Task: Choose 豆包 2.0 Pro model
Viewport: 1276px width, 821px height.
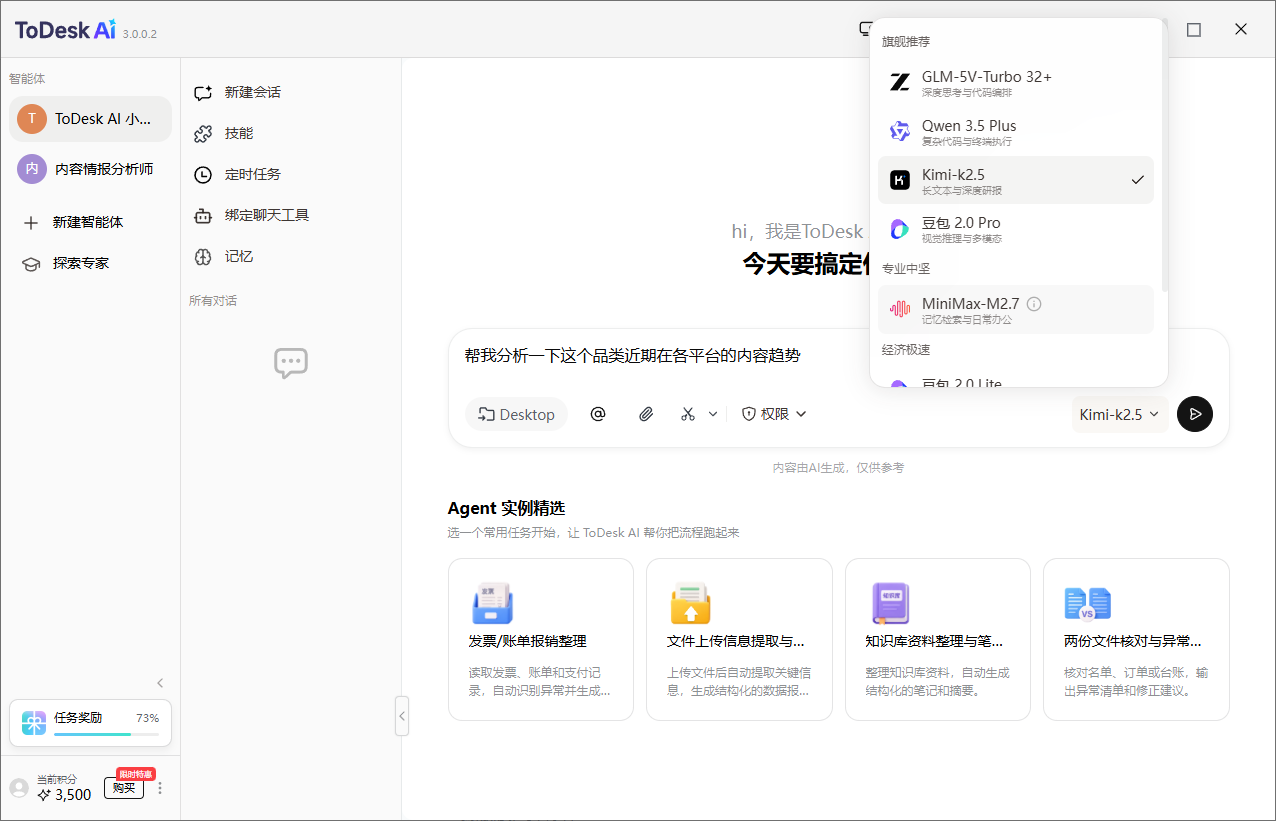Action: (x=1016, y=229)
